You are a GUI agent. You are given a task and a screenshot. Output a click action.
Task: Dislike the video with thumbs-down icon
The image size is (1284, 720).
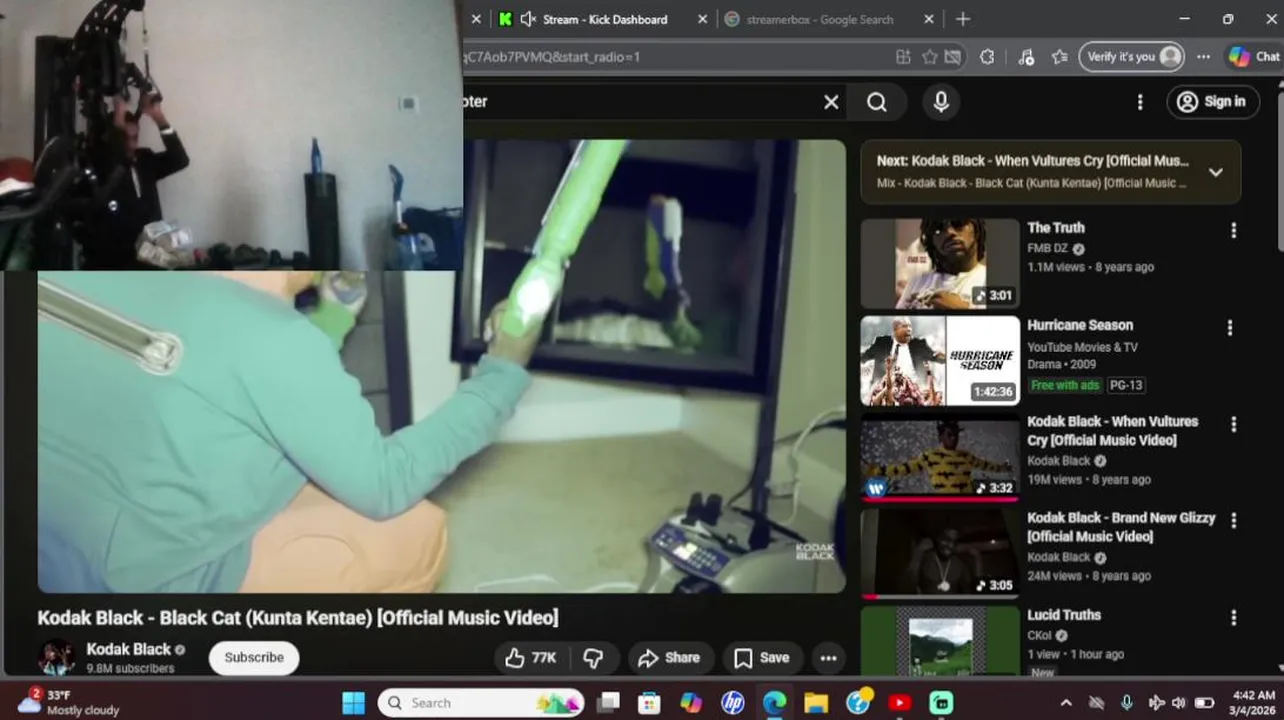point(593,657)
